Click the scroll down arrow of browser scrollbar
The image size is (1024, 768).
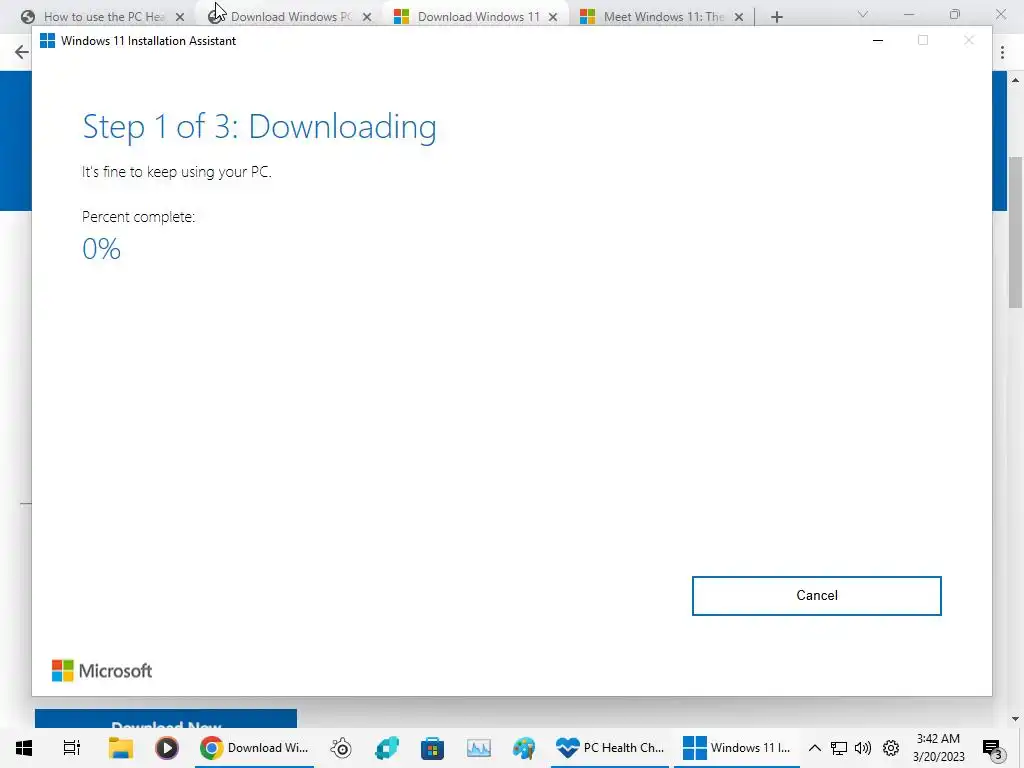pos(1016,719)
